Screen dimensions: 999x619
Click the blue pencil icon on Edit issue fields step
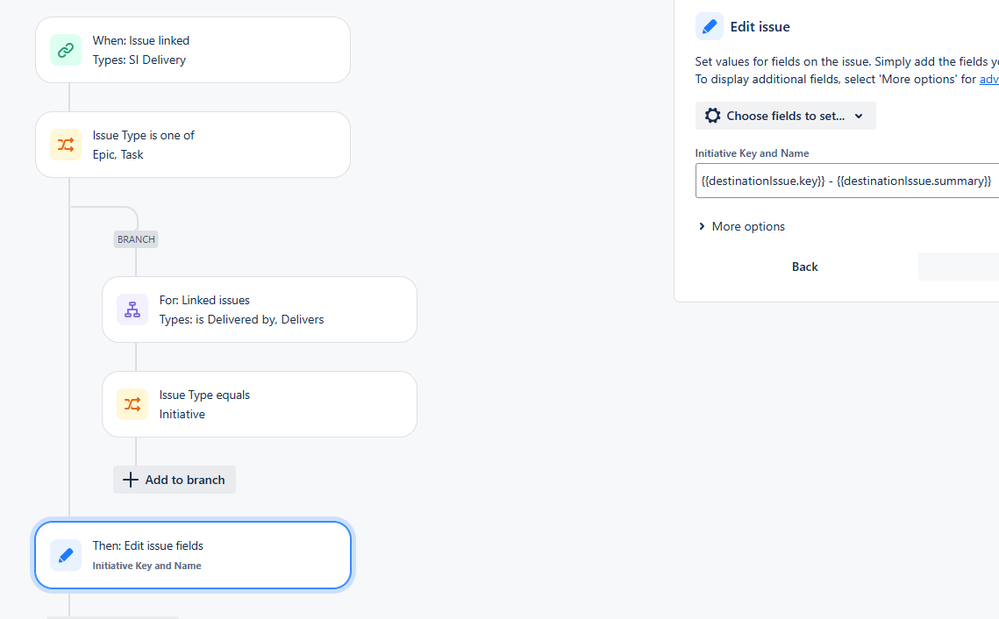(66, 555)
